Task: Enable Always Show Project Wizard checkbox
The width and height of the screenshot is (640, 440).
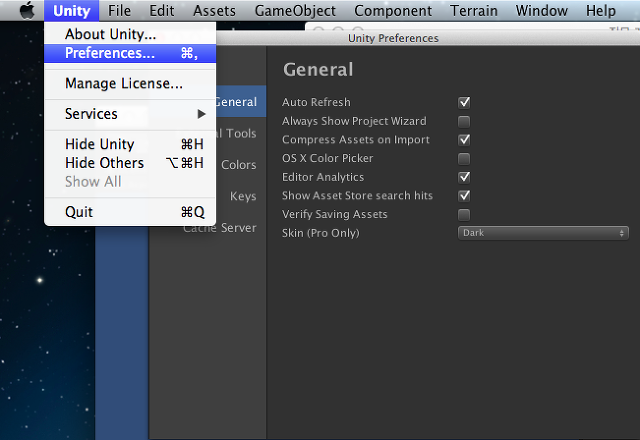Action: (x=464, y=121)
